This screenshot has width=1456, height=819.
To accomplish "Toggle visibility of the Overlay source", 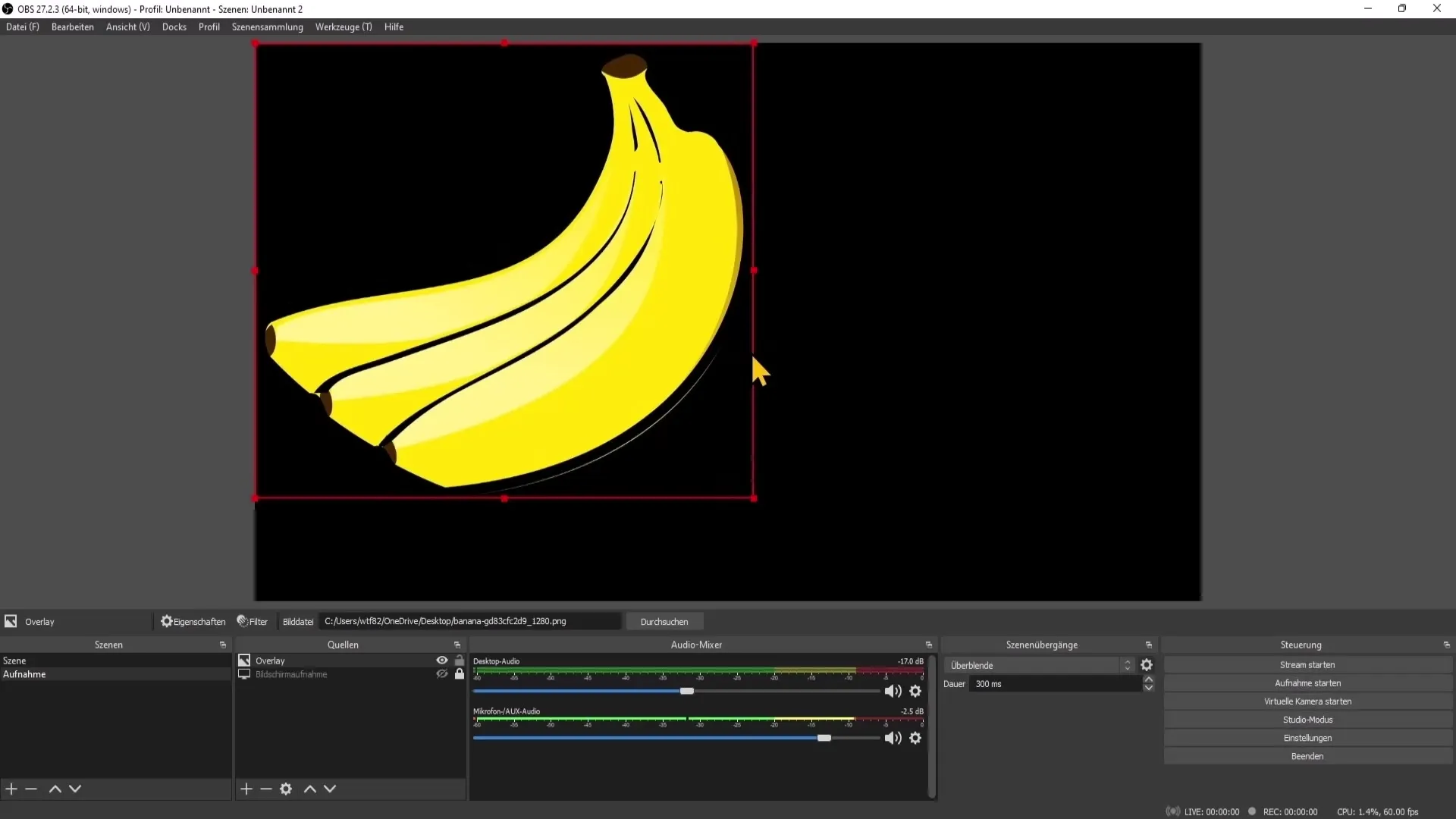I will click(x=442, y=661).
